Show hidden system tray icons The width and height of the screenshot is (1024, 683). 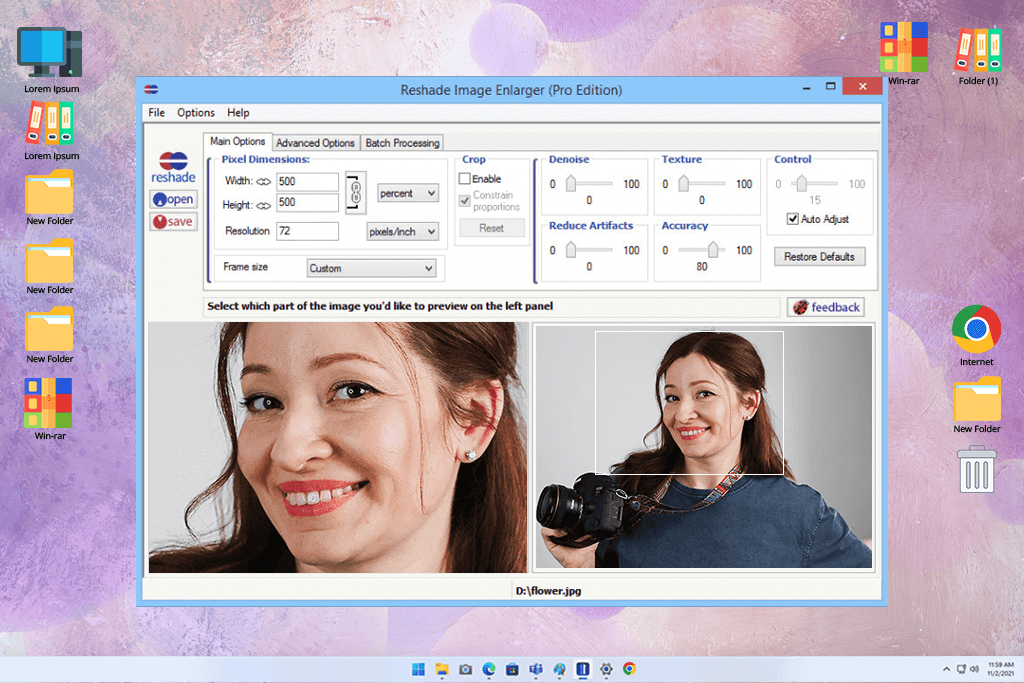pyautogui.click(x=946, y=669)
